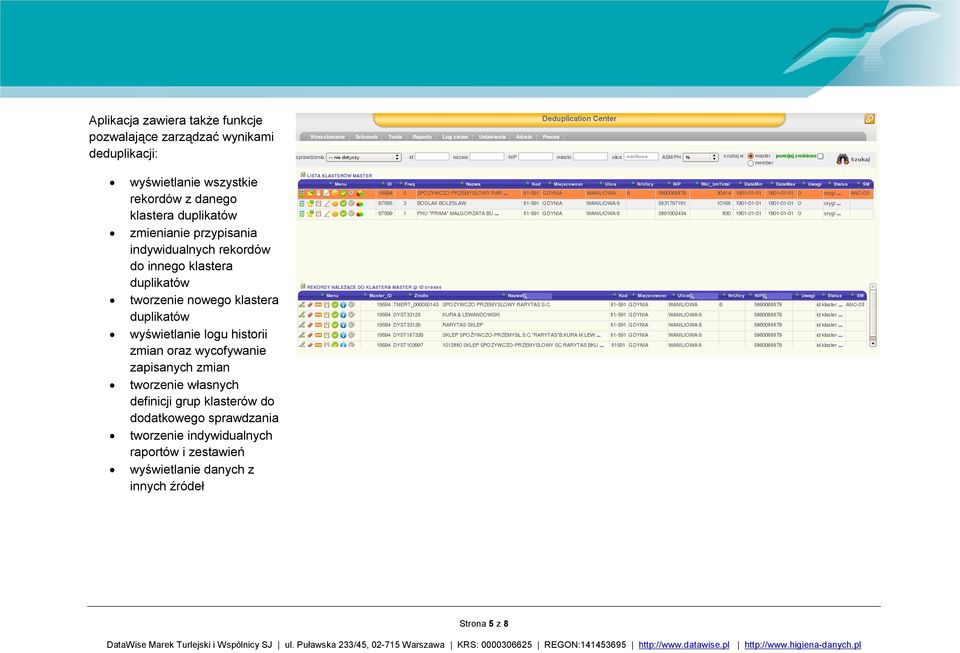Image resolution: width=960 pixels, height=653 pixels.
Task: Sort master list by DataMin column
Action: [x=752, y=184]
